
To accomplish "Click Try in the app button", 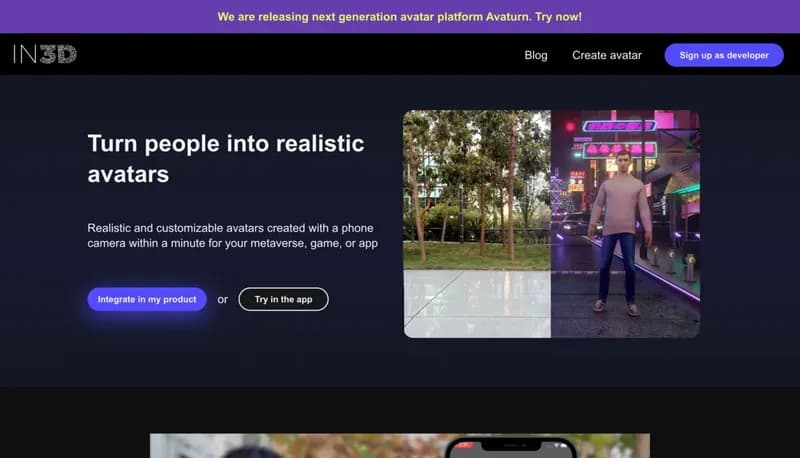I will pyautogui.click(x=283, y=299).
